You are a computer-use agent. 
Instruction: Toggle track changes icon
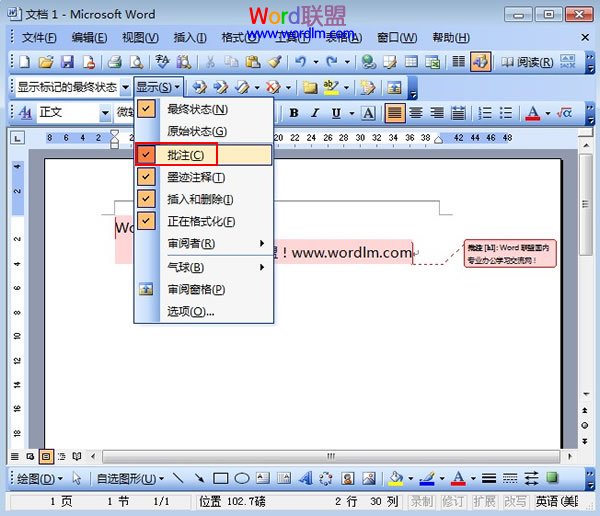tap(367, 87)
